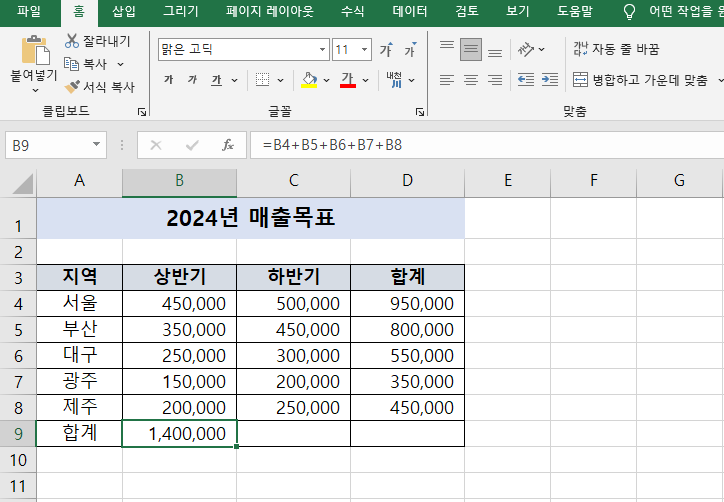Click the Paste clipboard icon
Image resolution: width=724 pixels, height=502 pixels.
tap(35, 50)
